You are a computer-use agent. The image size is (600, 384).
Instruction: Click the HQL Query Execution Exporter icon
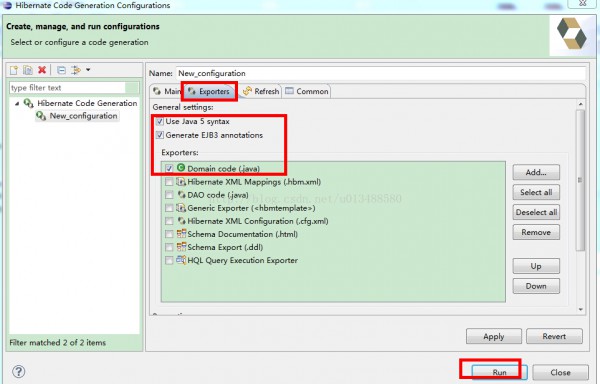(x=181, y=260)
